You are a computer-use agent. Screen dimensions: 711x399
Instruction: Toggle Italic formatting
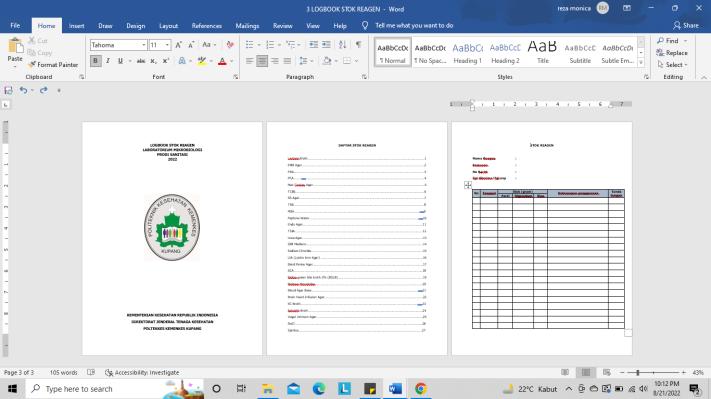tap(108, 61)
